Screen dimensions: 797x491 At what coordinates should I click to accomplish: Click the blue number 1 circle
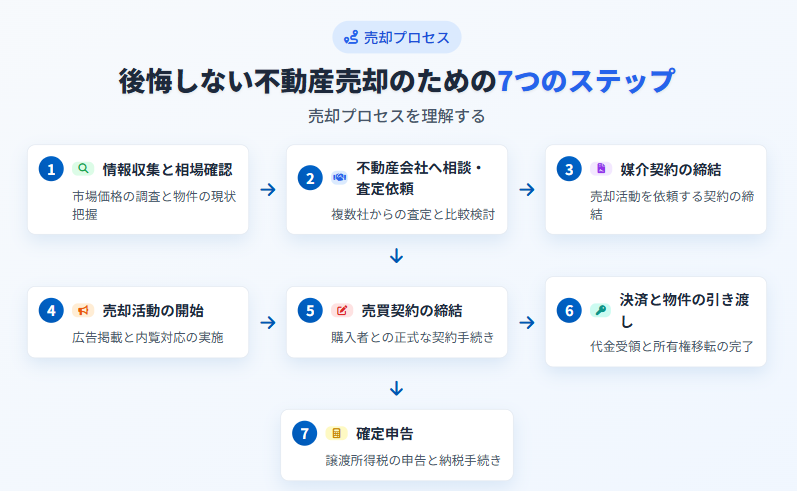(x=51, y=169)
